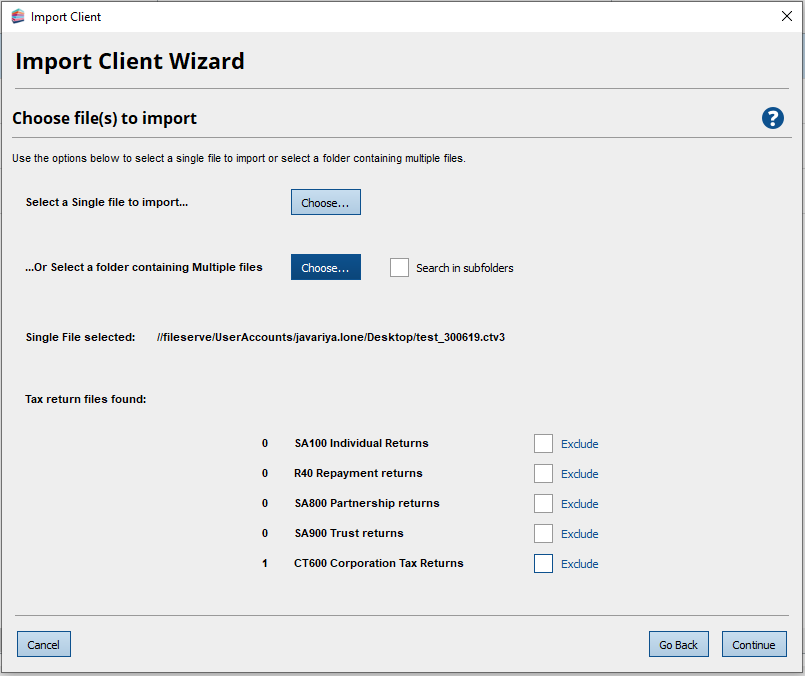Click the Import Client title bar text
This screenshot has height=676, width=805.
click(66, 17)
